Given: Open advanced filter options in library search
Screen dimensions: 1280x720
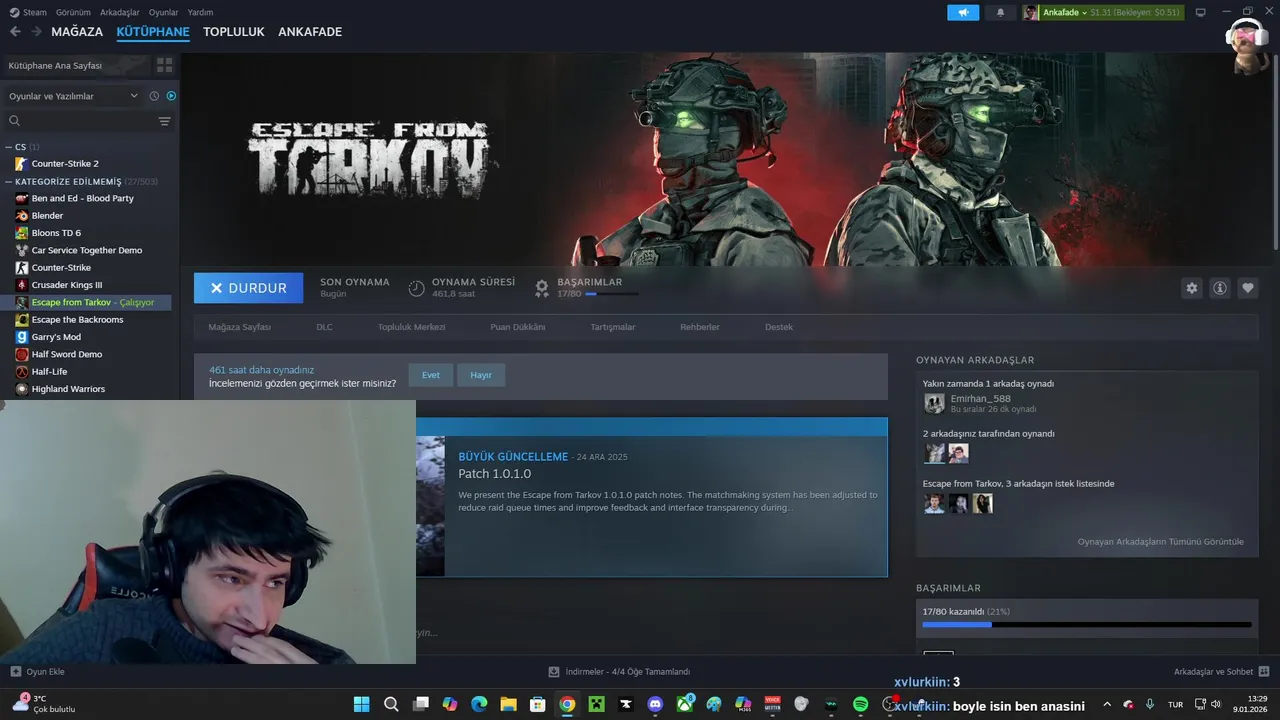Looking at the screenshot, I should 165,121.
